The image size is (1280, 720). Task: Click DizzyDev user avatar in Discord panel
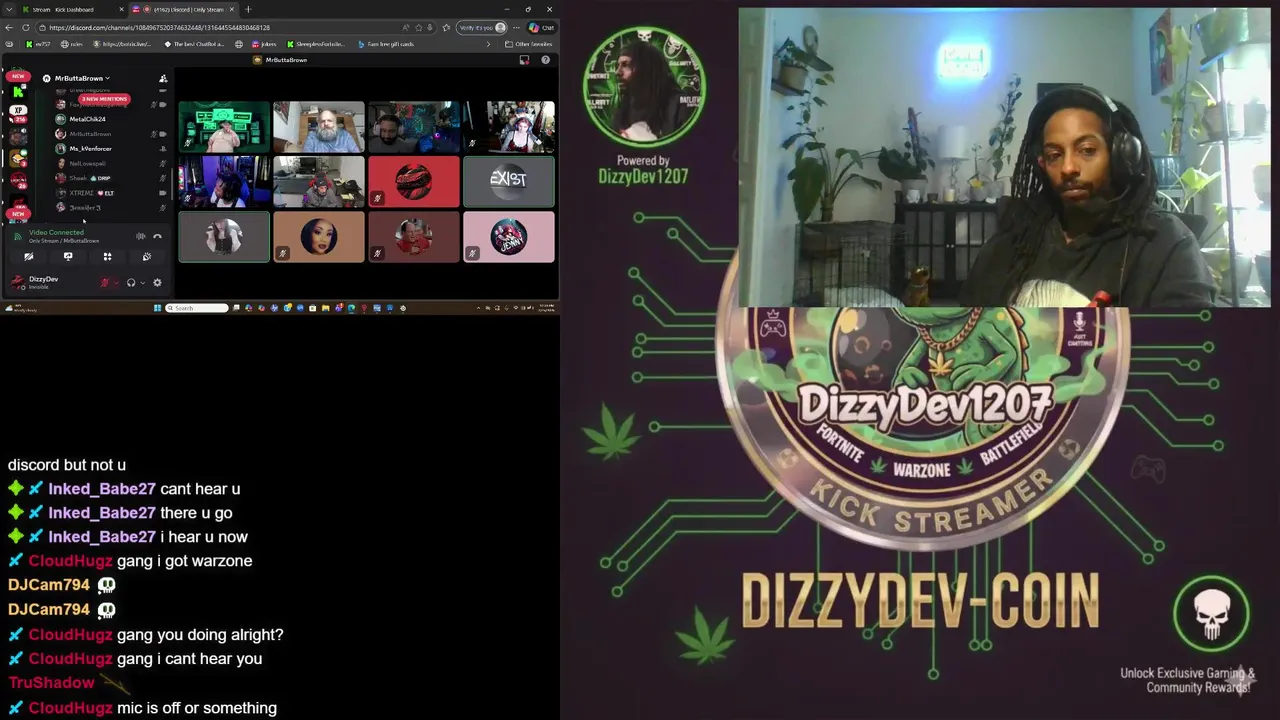17,283
